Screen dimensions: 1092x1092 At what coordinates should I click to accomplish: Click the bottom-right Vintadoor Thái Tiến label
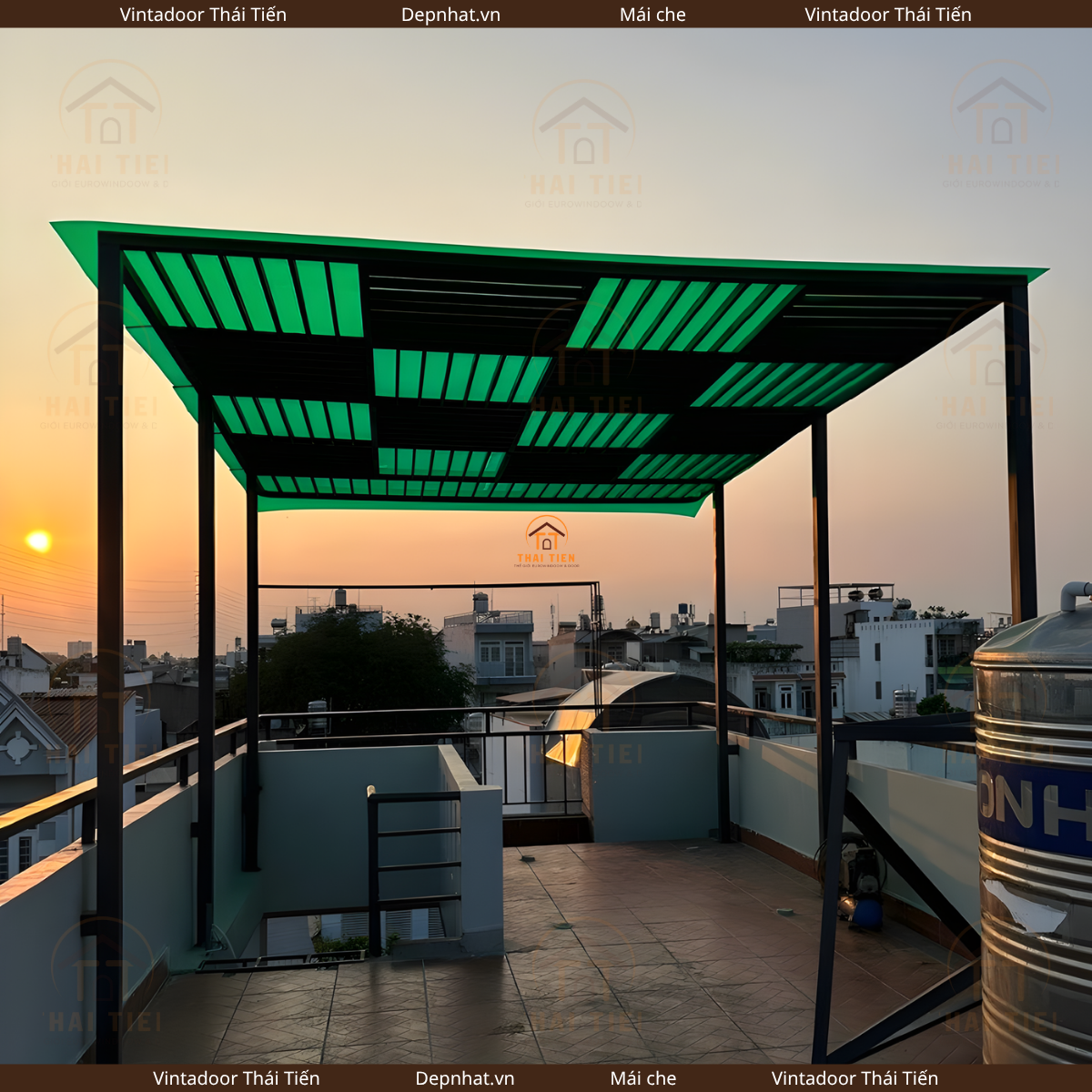(x=854, y=1078)
